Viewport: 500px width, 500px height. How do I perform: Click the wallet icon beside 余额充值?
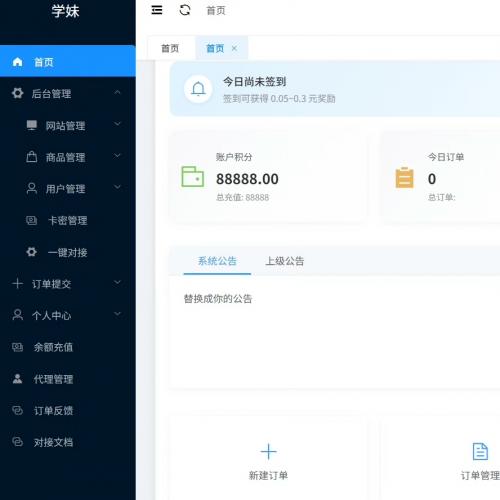[17, 347]
